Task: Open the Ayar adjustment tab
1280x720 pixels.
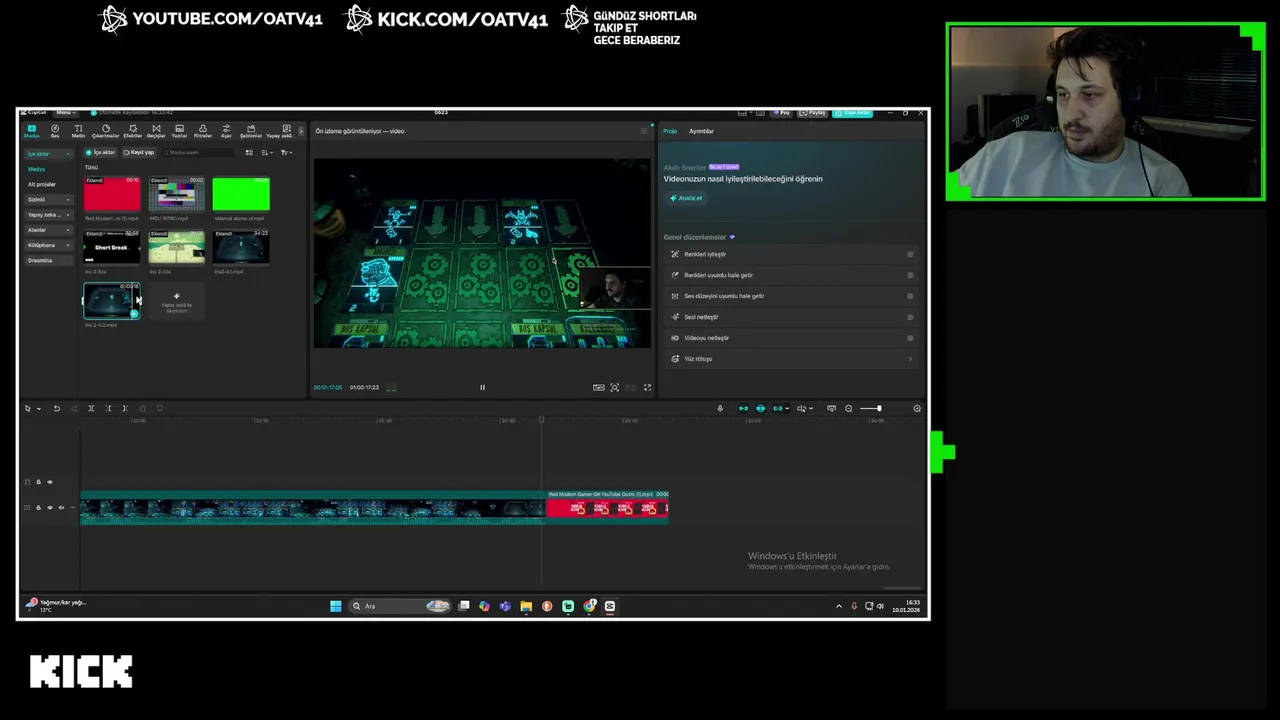Action: tap(226, 130)
